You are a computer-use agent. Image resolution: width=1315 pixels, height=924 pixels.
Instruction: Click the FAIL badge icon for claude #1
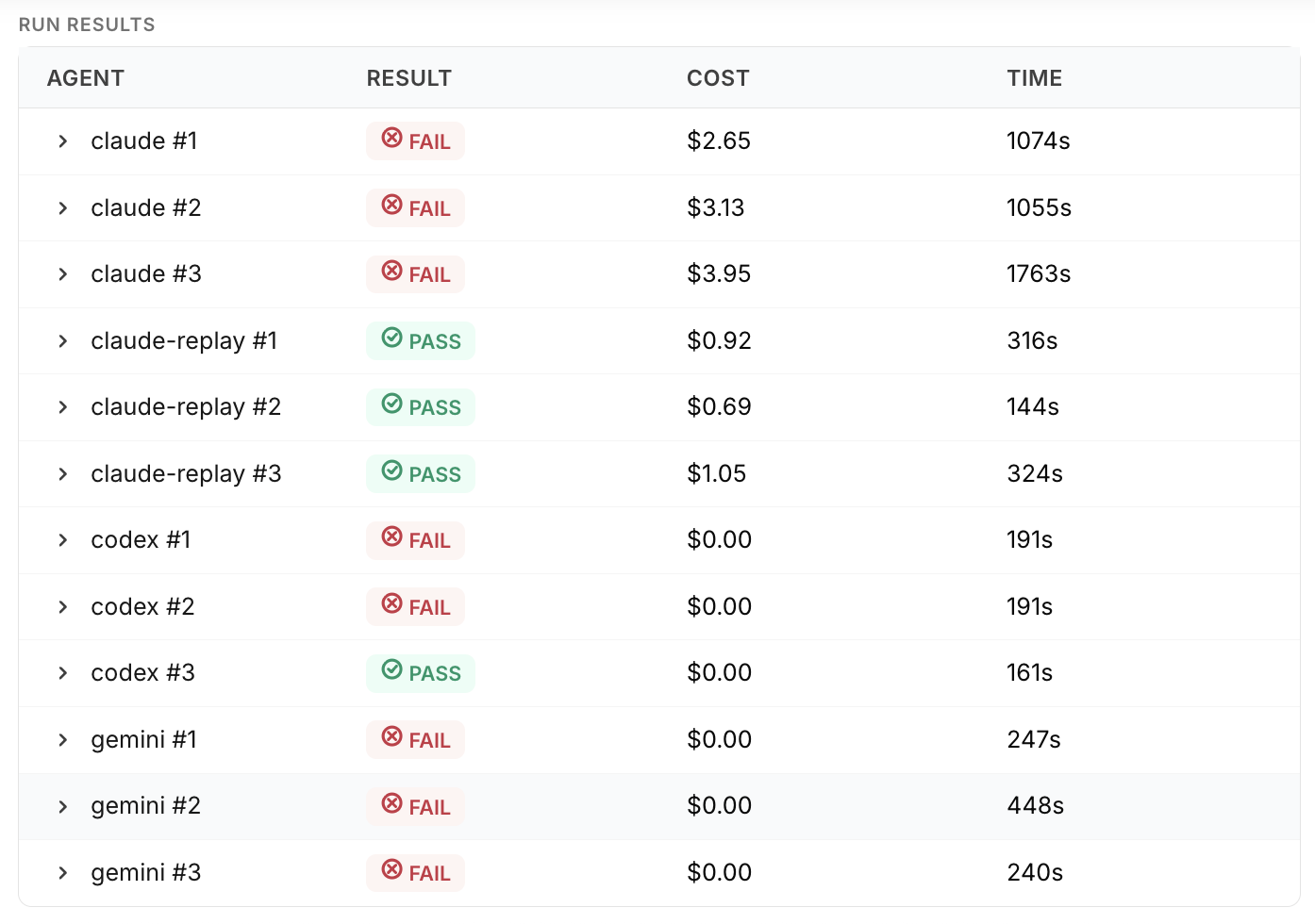(391, 139)
